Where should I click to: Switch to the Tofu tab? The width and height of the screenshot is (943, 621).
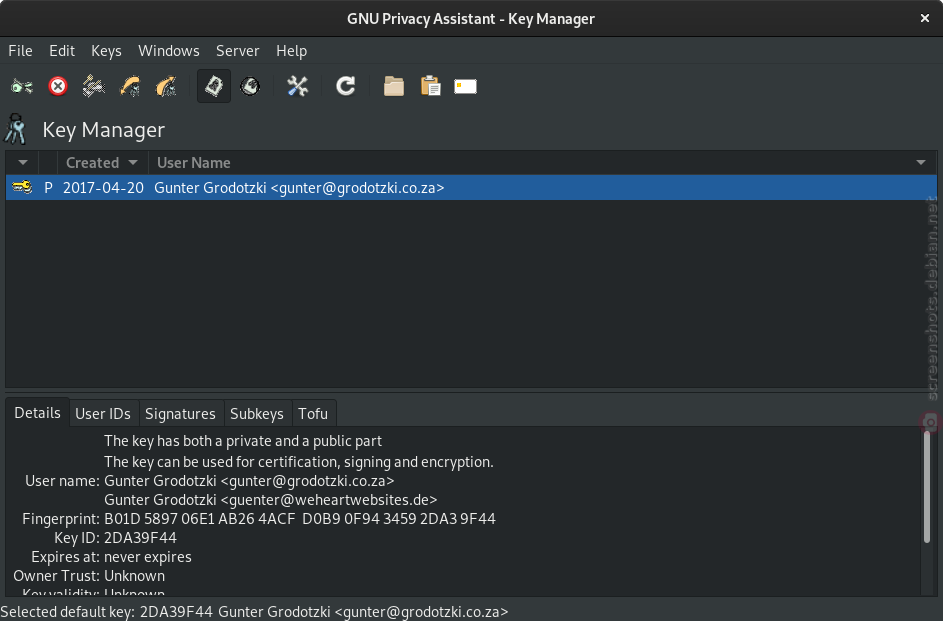tap(313, 414)
